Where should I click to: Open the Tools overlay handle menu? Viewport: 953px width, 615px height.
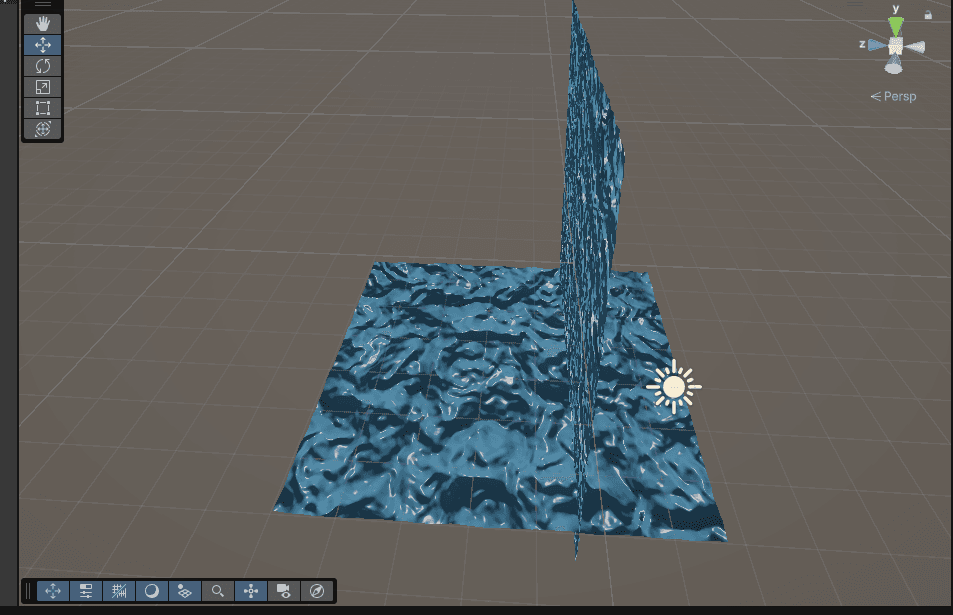point(43,4)
